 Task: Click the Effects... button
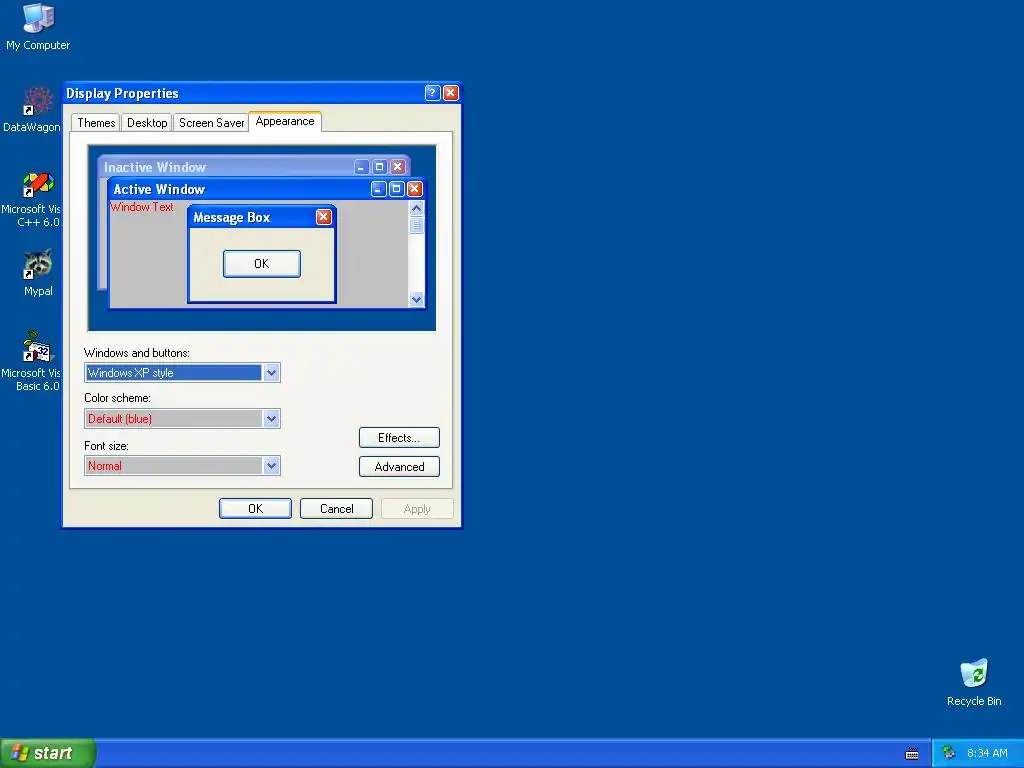click(x=399, y=438)
